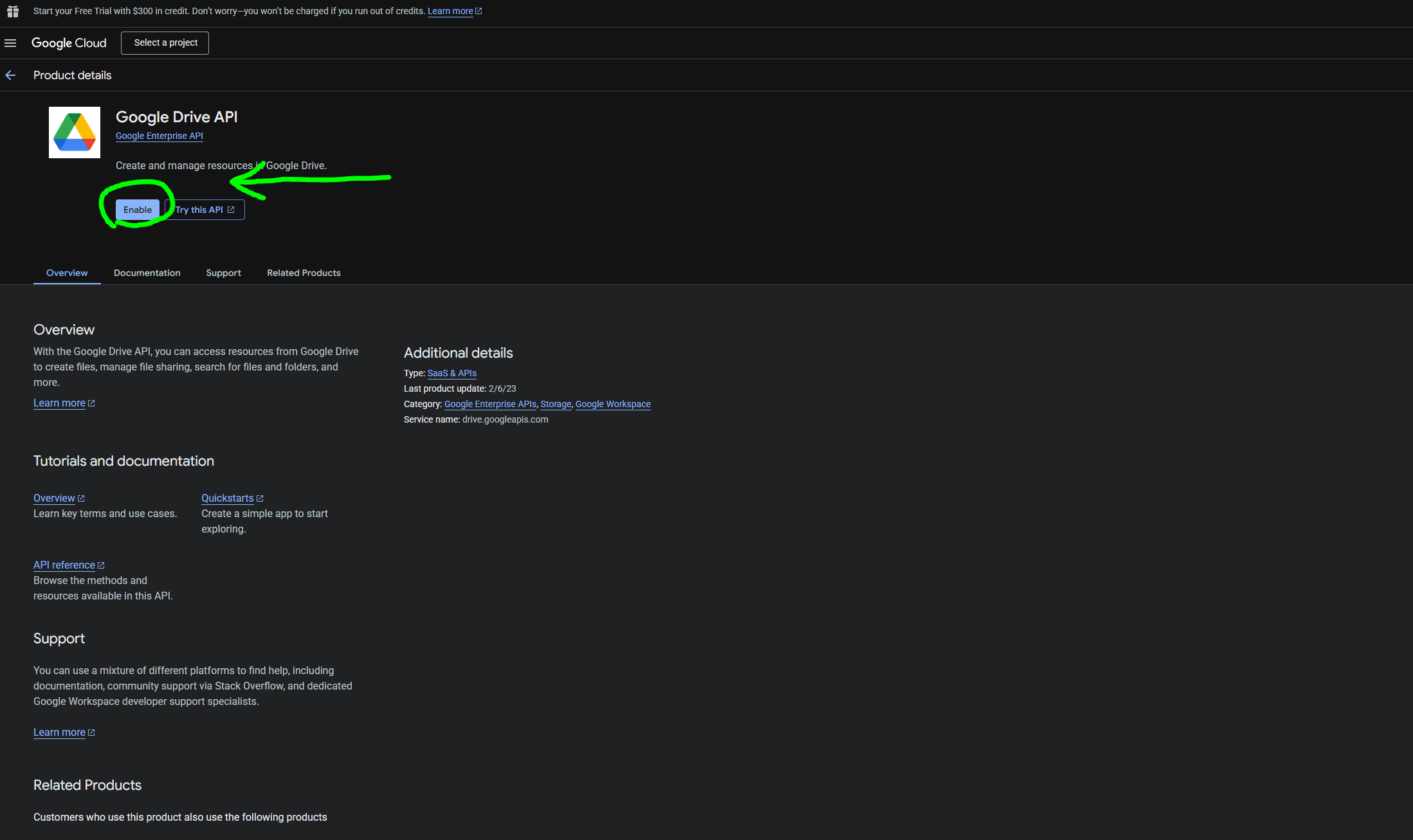Open the 'SaaS & APIs' type link
1413x840 pixels.
pyautogui.click(x=451, y=373)
